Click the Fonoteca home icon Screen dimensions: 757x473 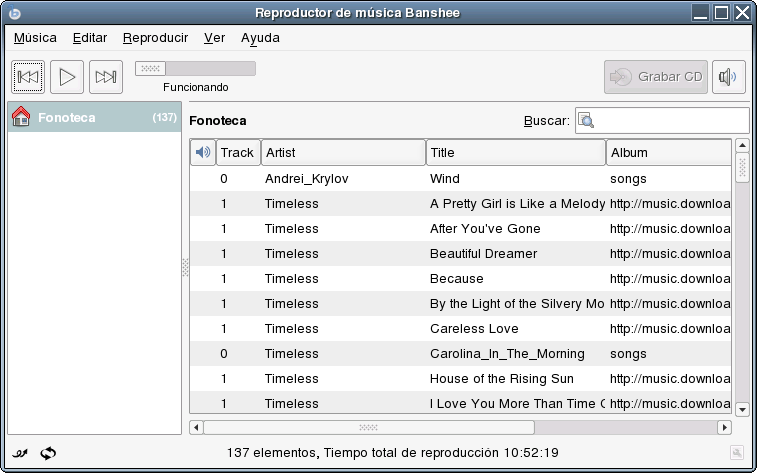[x=21, y=117]
